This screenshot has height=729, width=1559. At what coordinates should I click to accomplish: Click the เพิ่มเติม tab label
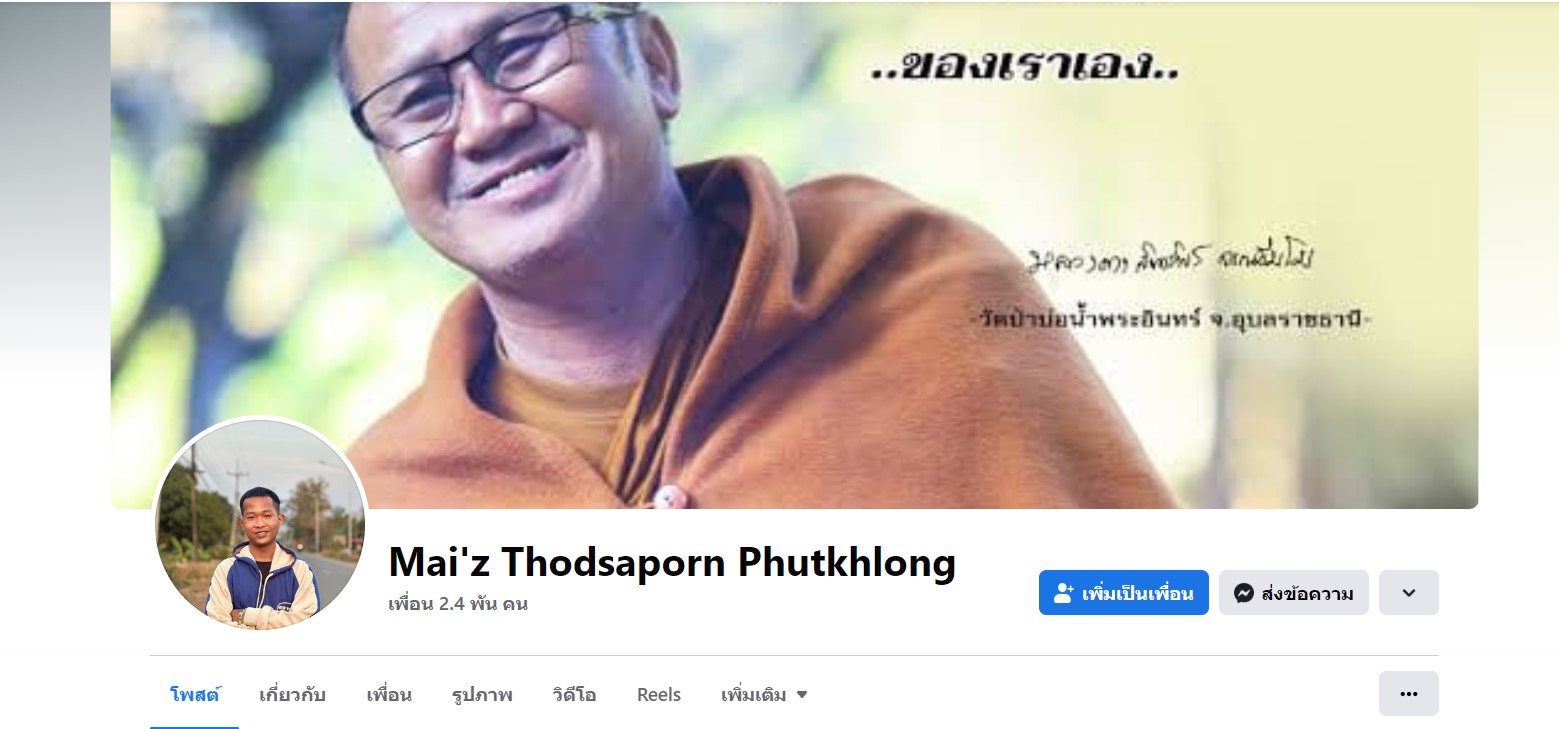(x=753, y=695)
